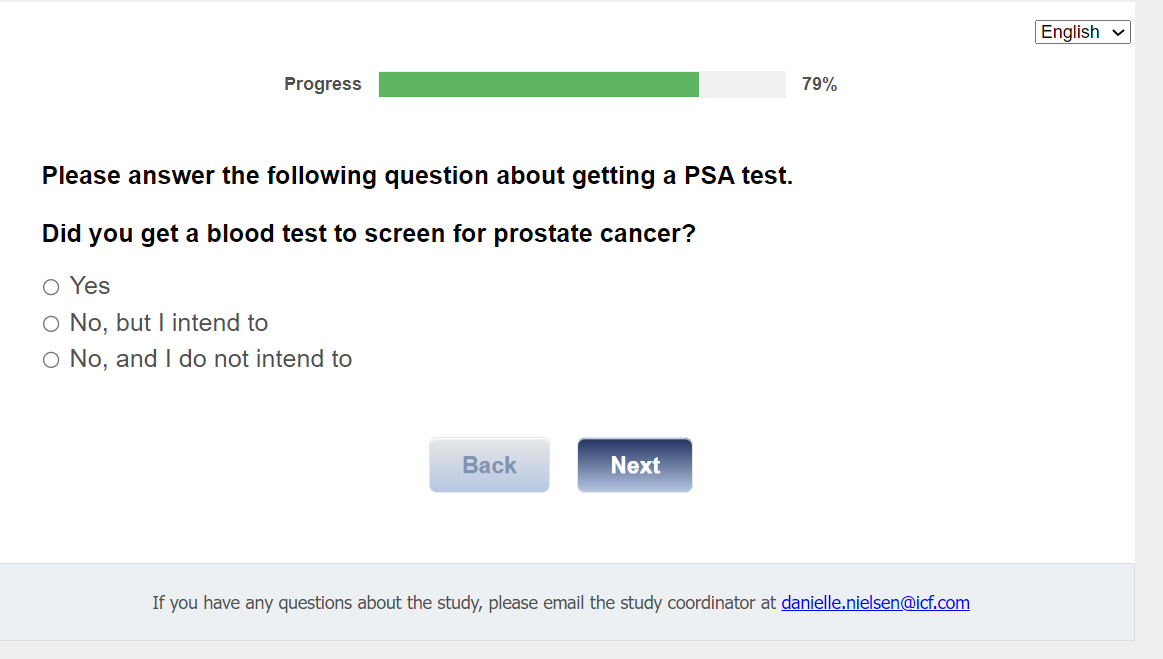Click the 79% progress percentage label

pos(819,85)
